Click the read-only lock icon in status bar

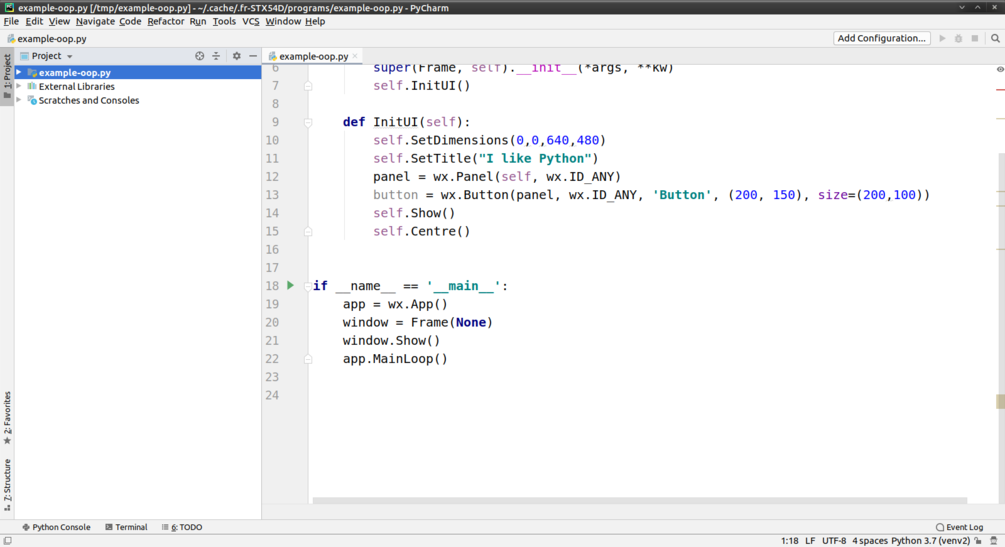click(978, 541)
